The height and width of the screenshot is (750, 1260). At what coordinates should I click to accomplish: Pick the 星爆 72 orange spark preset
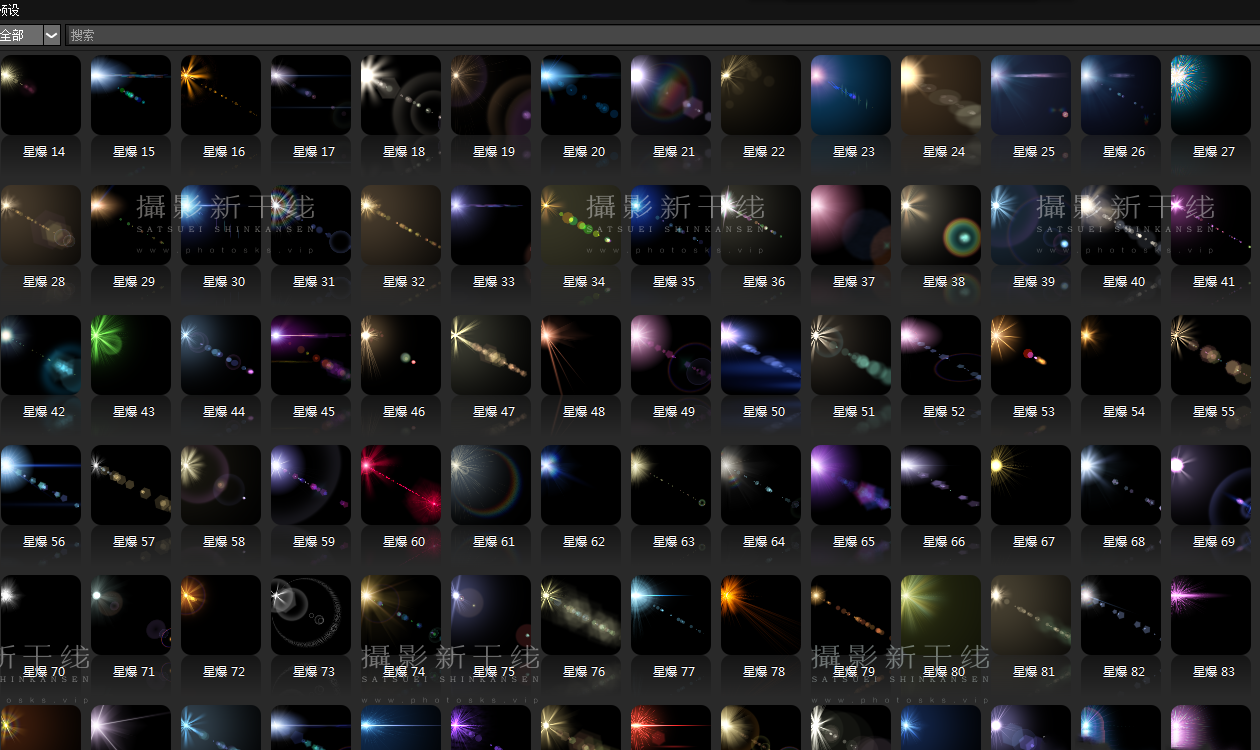221,615
